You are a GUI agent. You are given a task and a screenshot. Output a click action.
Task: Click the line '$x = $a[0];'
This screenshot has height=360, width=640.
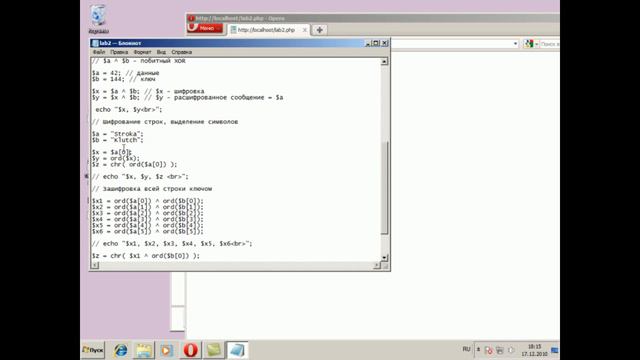[111, 152]
